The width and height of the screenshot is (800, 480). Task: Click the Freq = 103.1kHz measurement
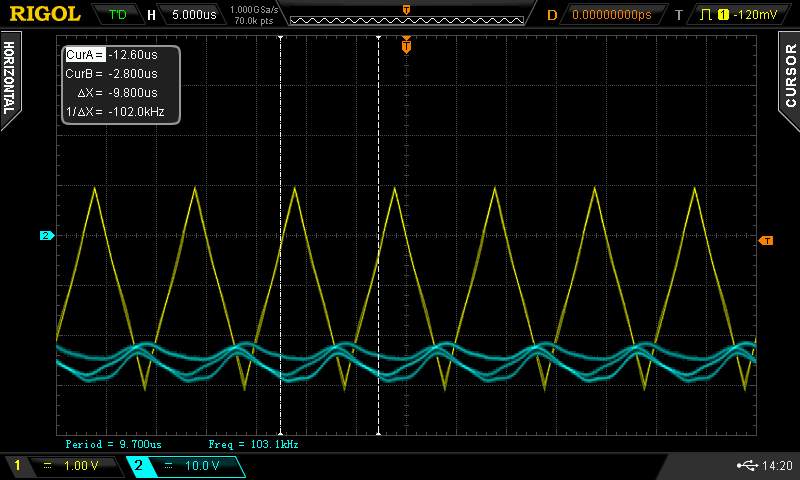tap(253, 443)
